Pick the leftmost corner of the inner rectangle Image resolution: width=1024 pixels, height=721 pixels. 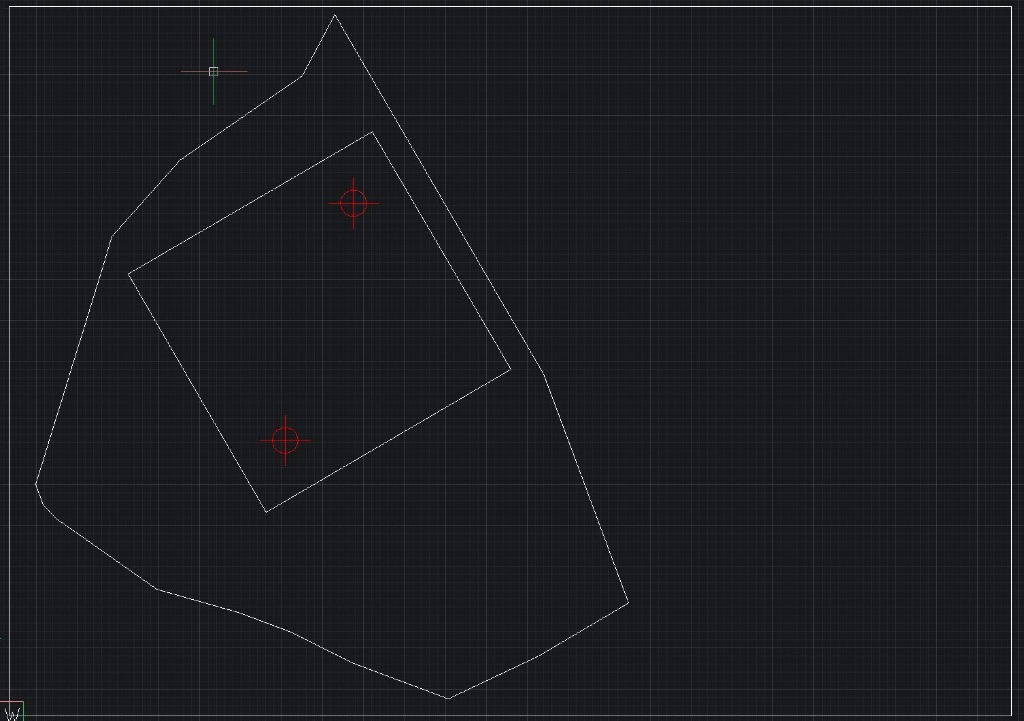coord(129,274)
